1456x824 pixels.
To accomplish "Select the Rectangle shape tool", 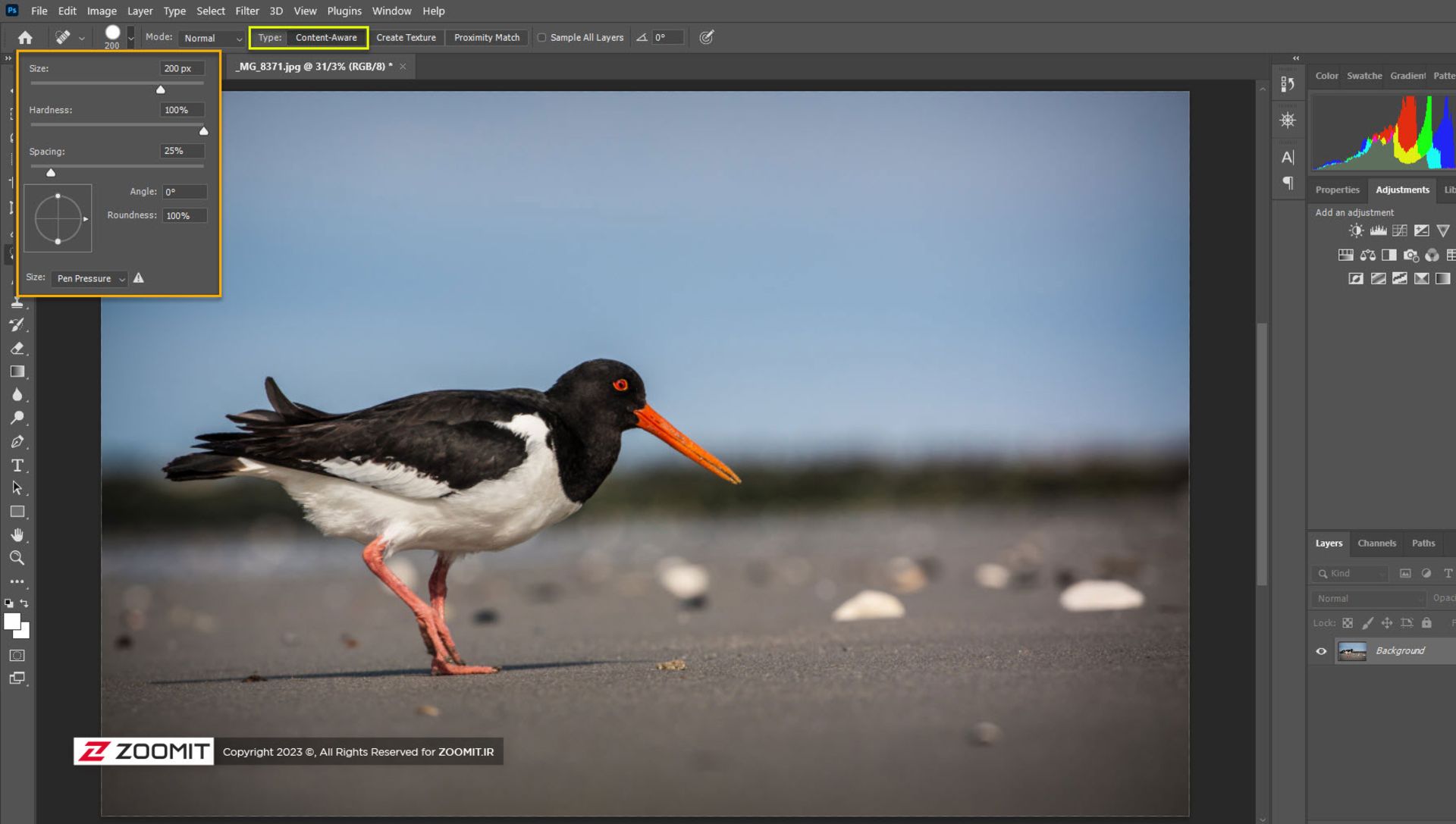I will point(17,512).
